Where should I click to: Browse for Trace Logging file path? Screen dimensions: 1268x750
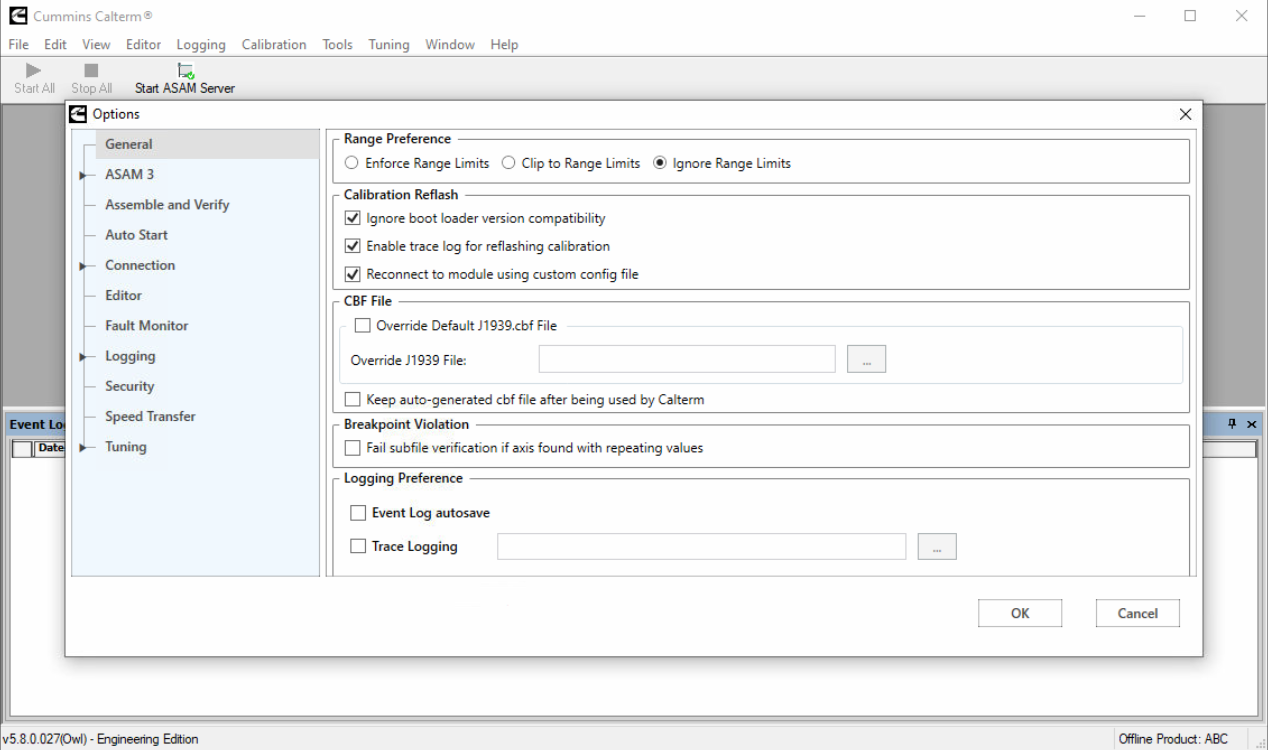936,547
